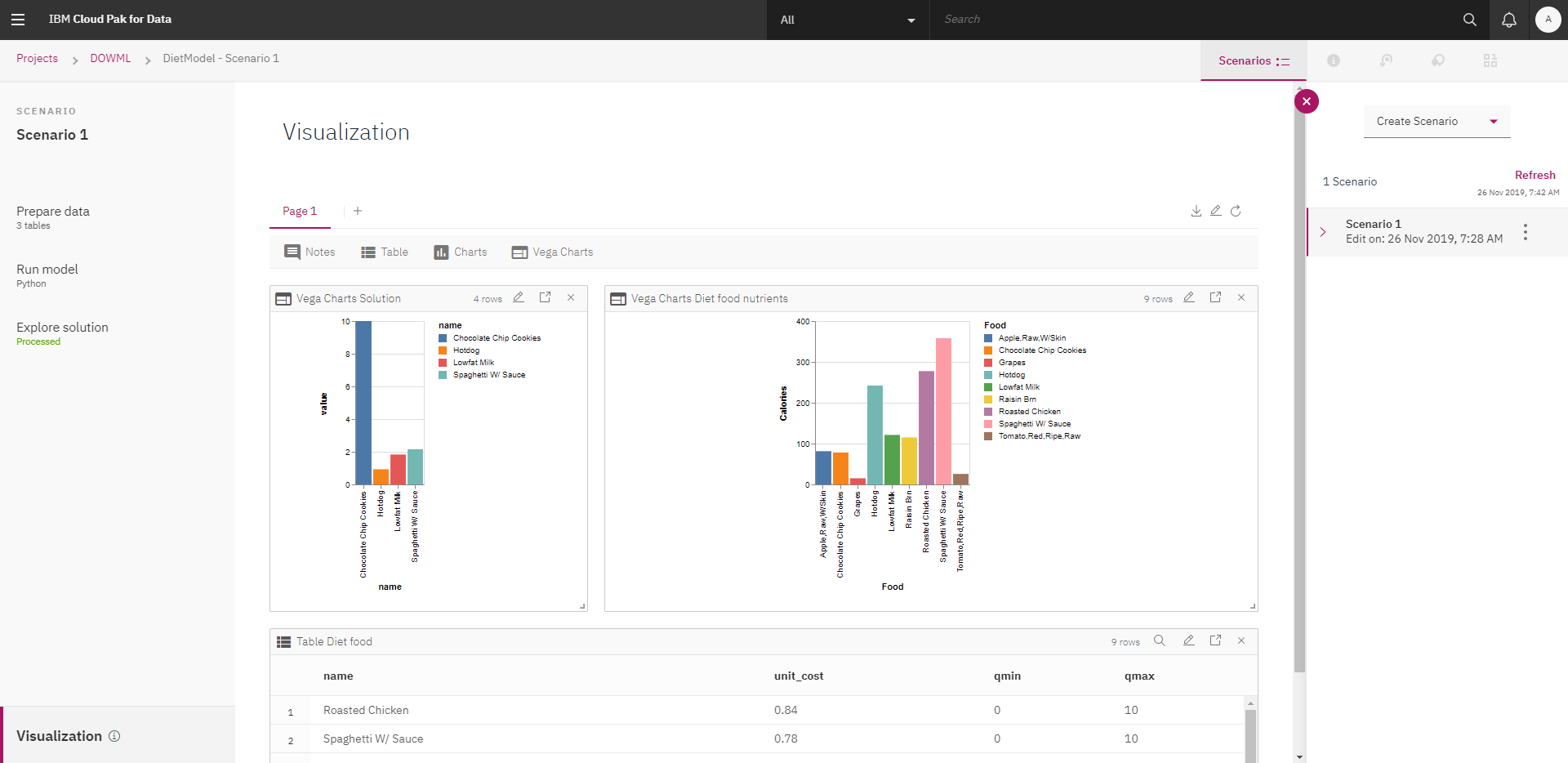The width and height of the screenshot is (1568, 763).
Task: Open the project search icon in the header
Action: click(1470, 19)
